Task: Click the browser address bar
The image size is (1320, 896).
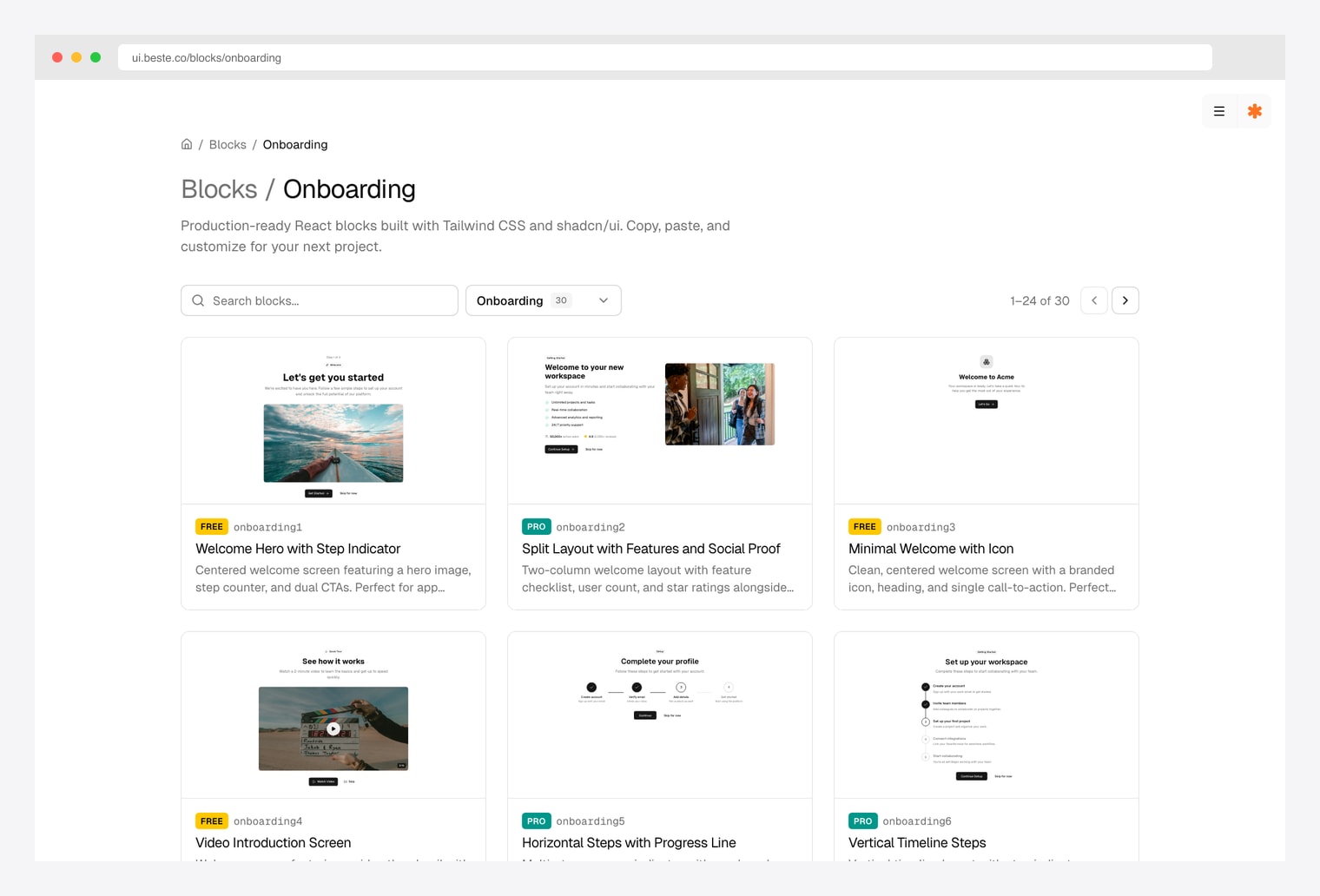Action: [x=665, y=57]
